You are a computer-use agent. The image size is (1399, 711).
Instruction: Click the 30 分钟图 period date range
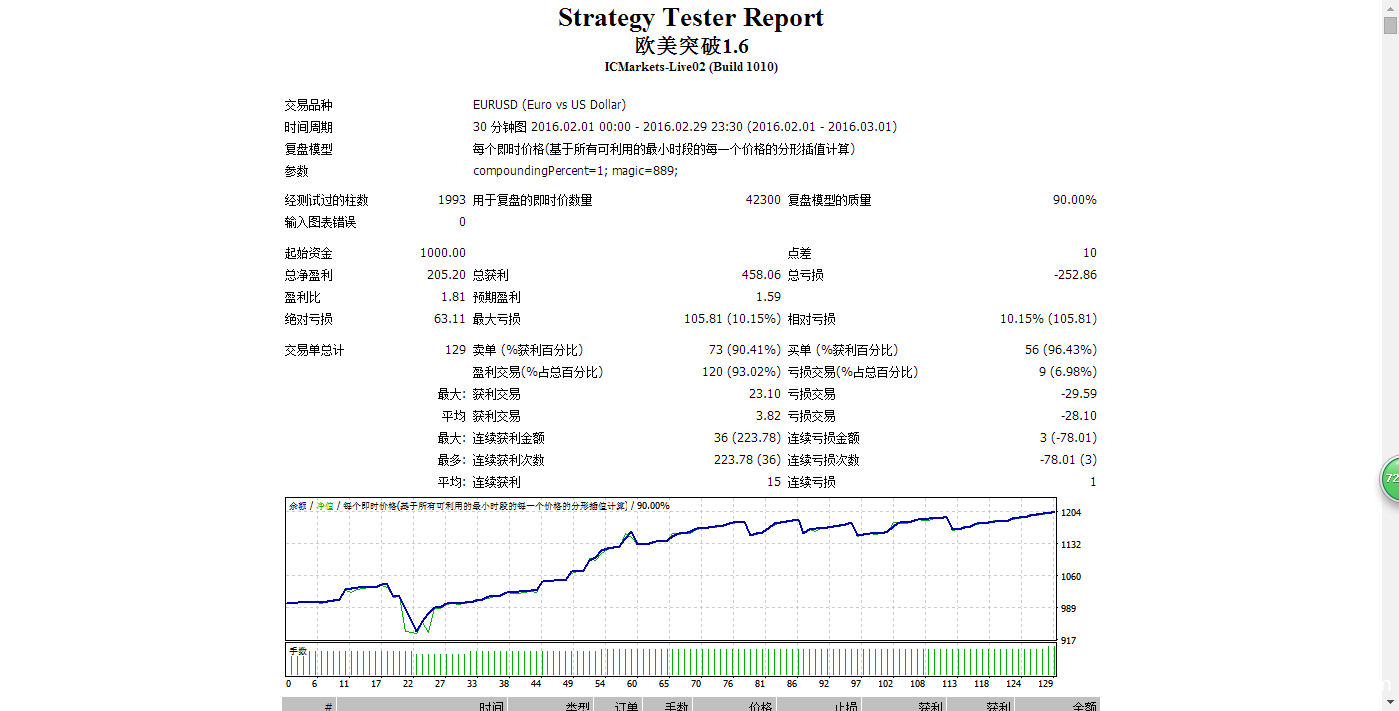[684, 127]
